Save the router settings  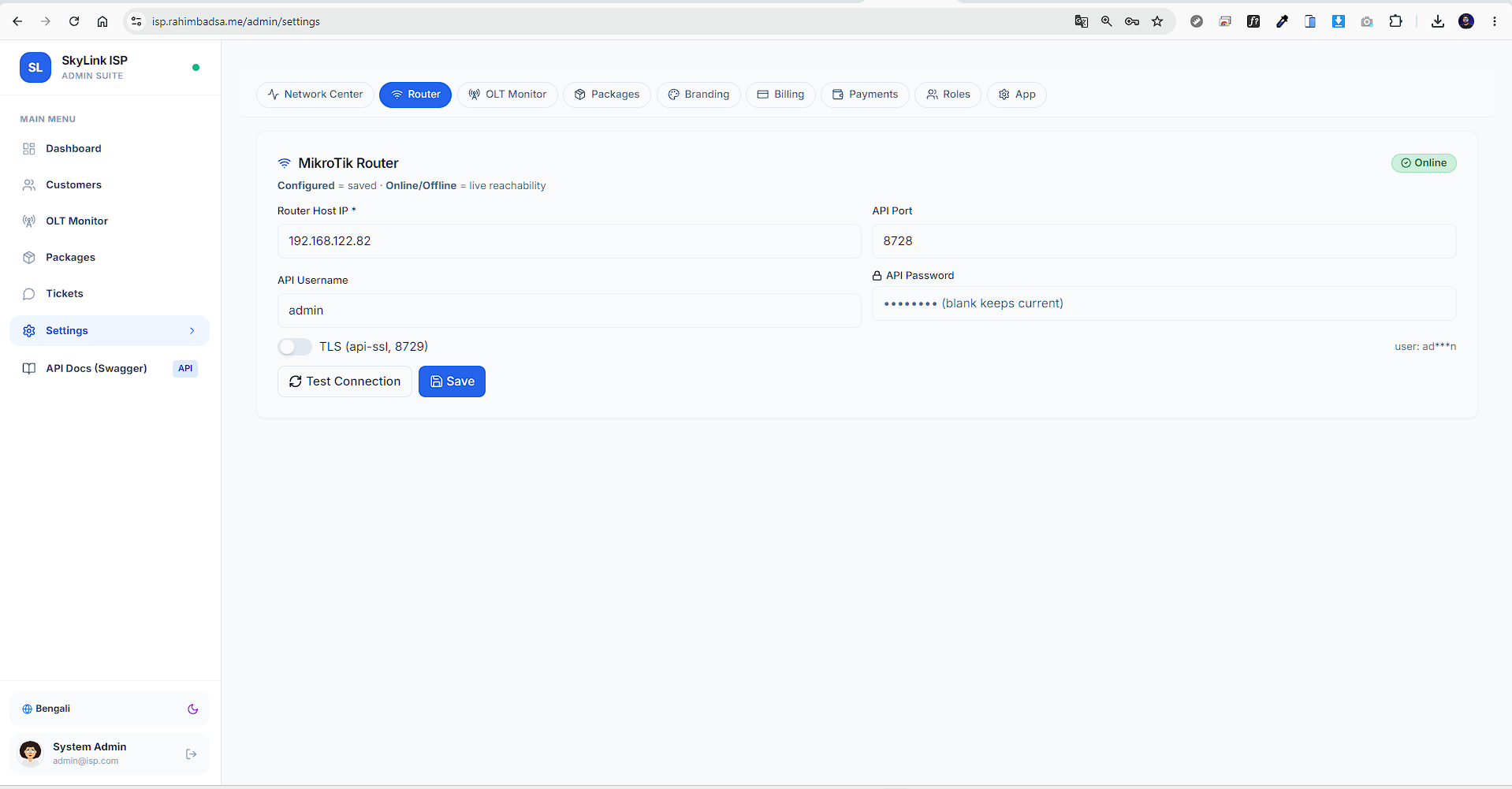point(452,381)
